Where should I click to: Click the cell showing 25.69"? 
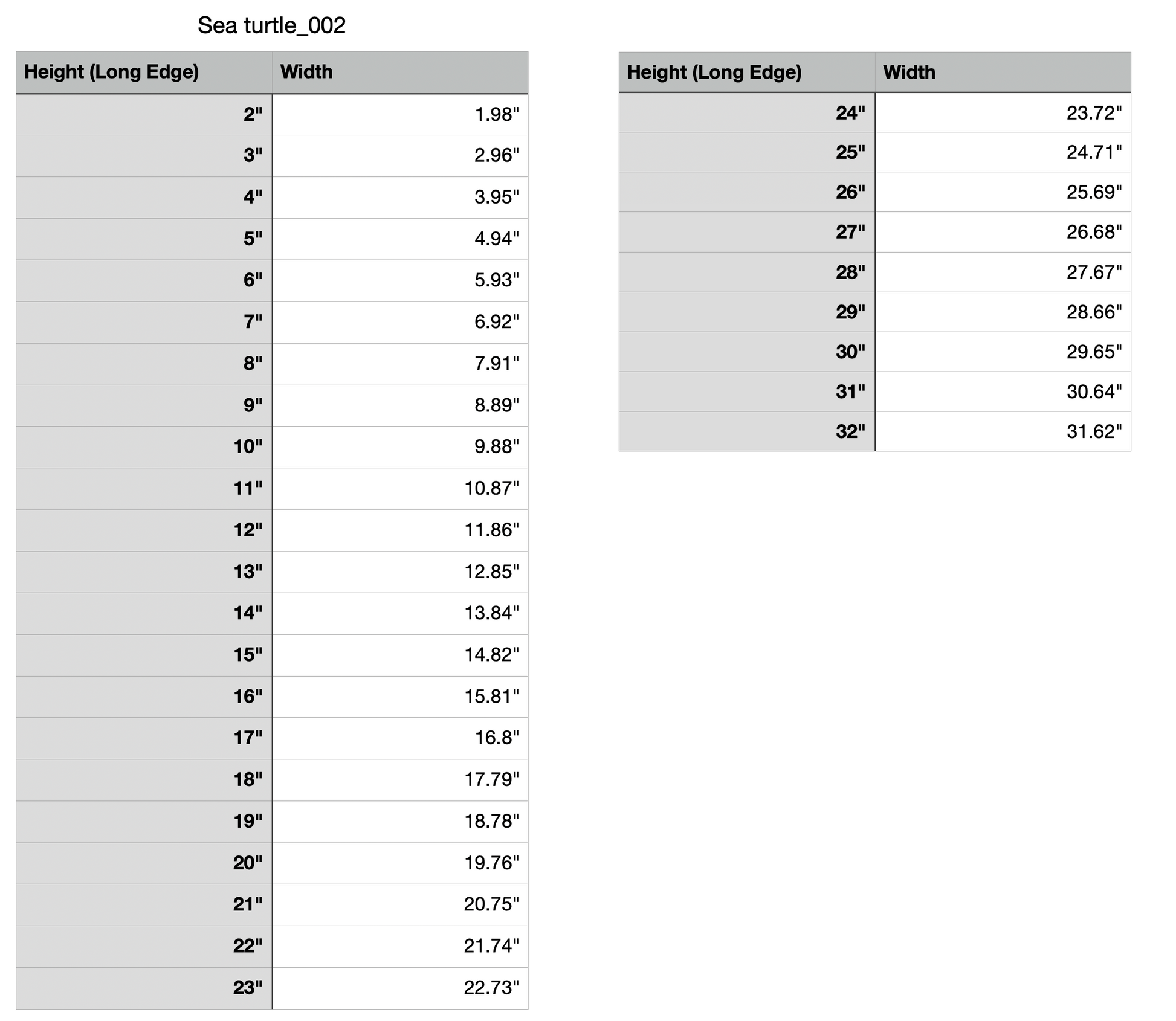point(1003,192)
